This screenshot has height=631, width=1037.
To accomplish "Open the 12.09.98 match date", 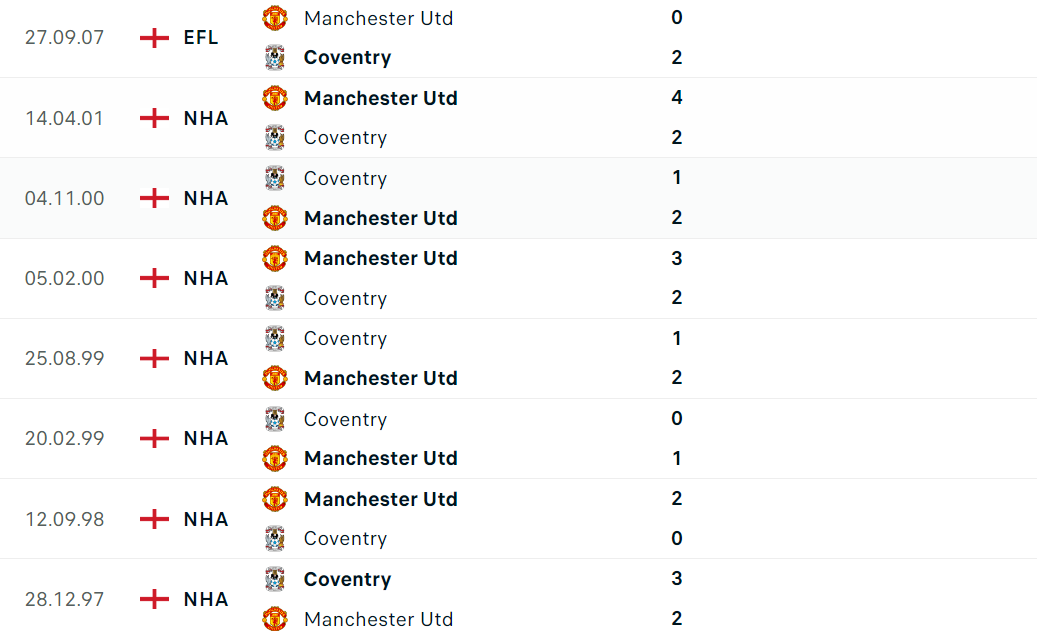I will click(x=64, y=519).
